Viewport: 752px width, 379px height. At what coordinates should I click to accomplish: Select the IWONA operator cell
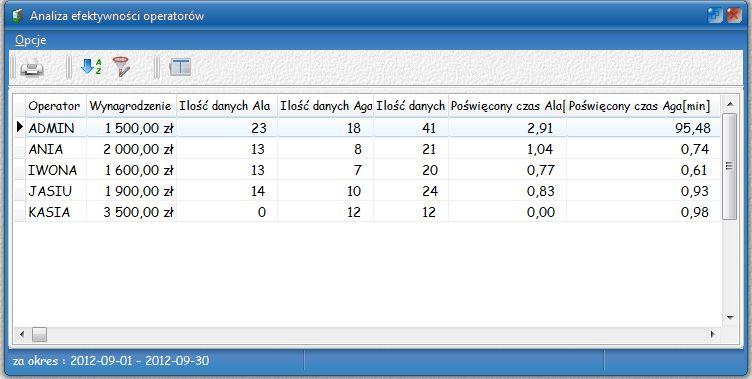(56, 170)
